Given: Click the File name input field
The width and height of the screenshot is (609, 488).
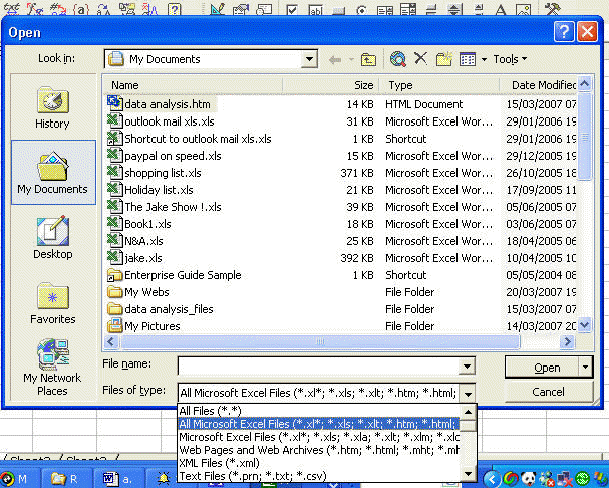Looking at the screenshot, I should point(319,366).
